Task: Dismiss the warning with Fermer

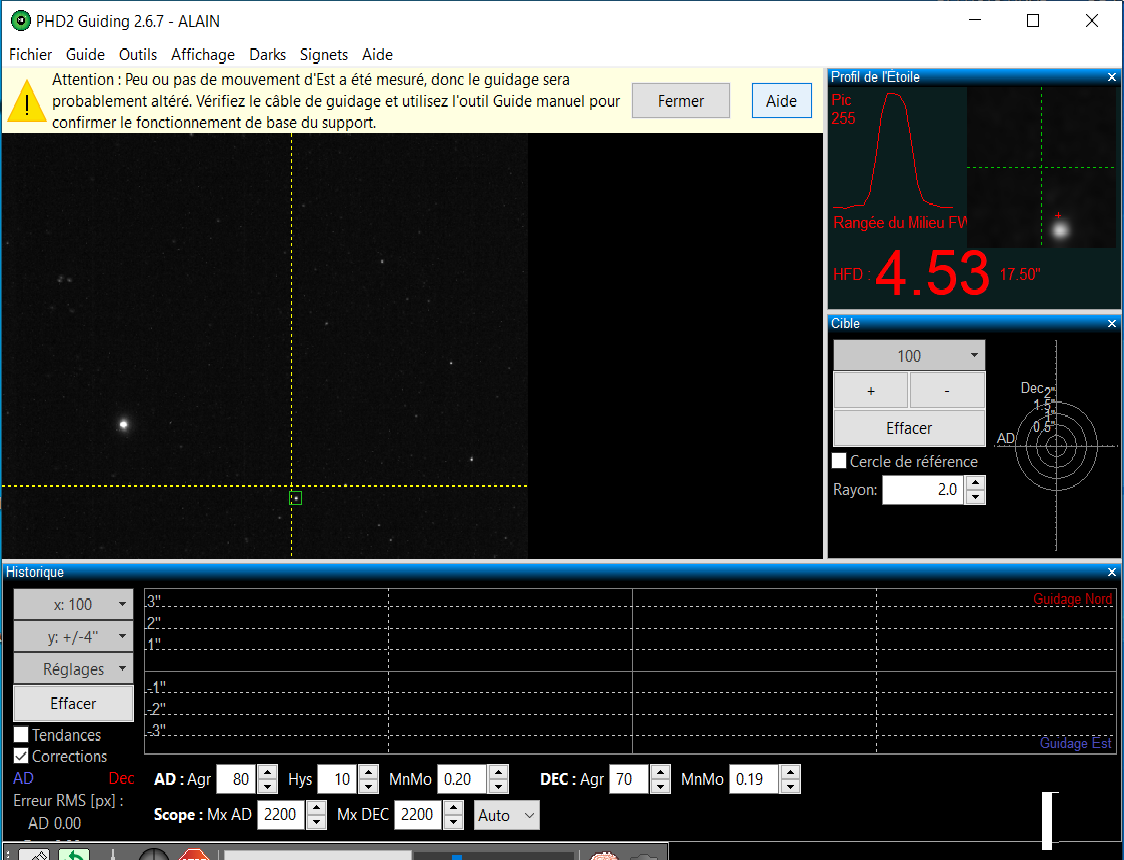Action: pos(680,101)
